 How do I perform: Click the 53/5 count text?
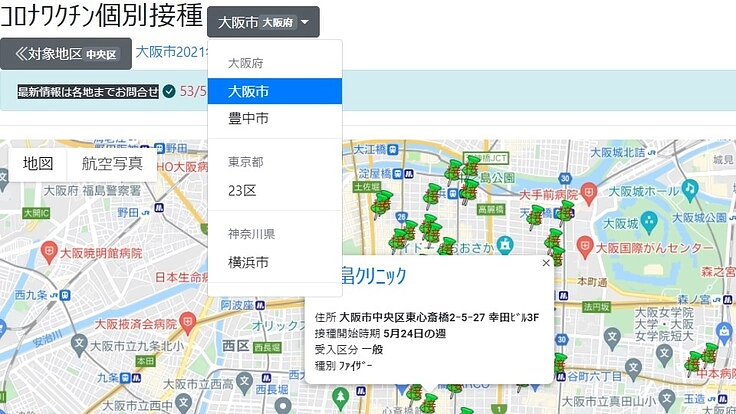[x=193, y=91]
